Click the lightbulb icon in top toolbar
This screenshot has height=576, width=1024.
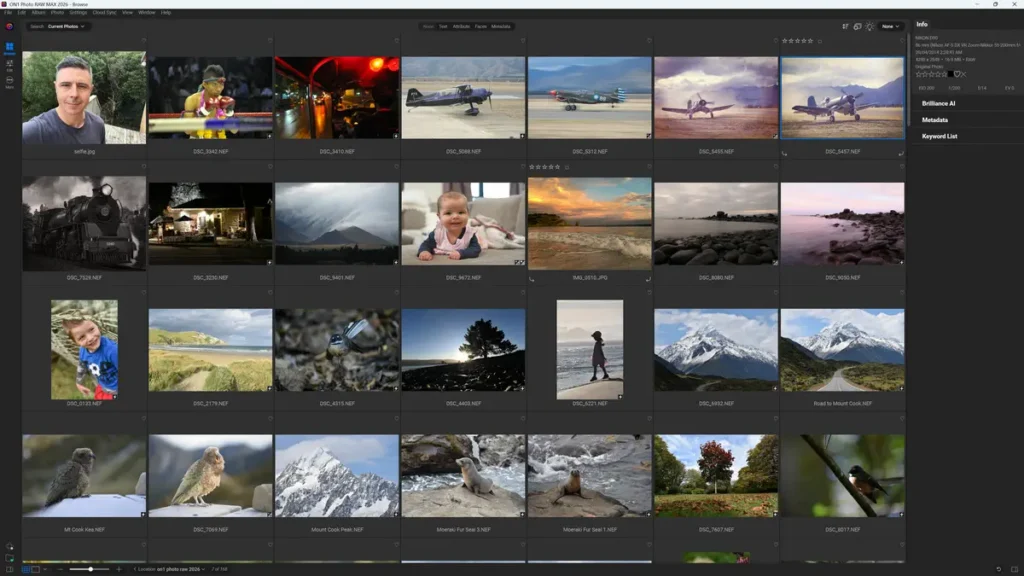pyautogui.click(x=869, y=26)
